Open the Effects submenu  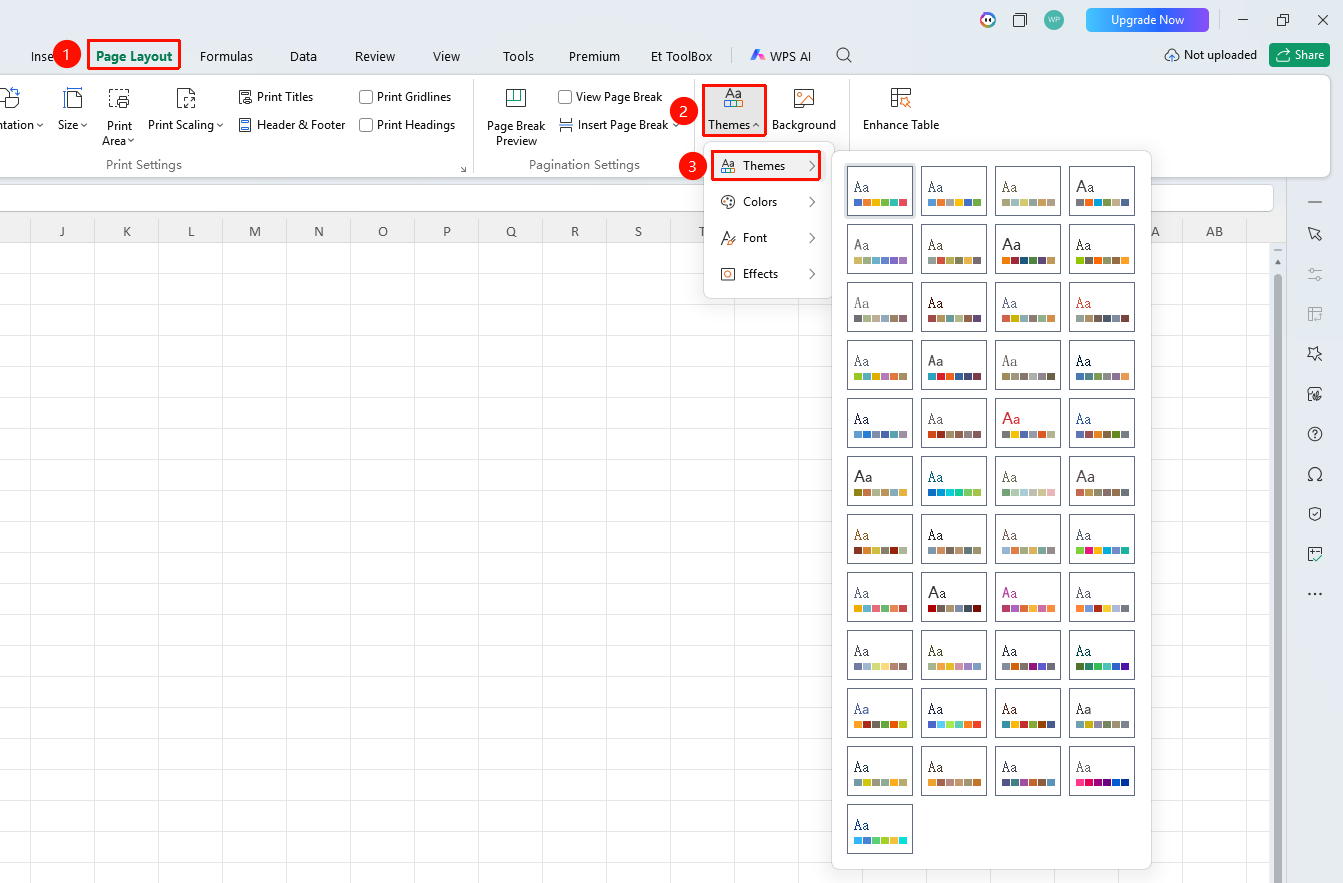click(768, 274)
